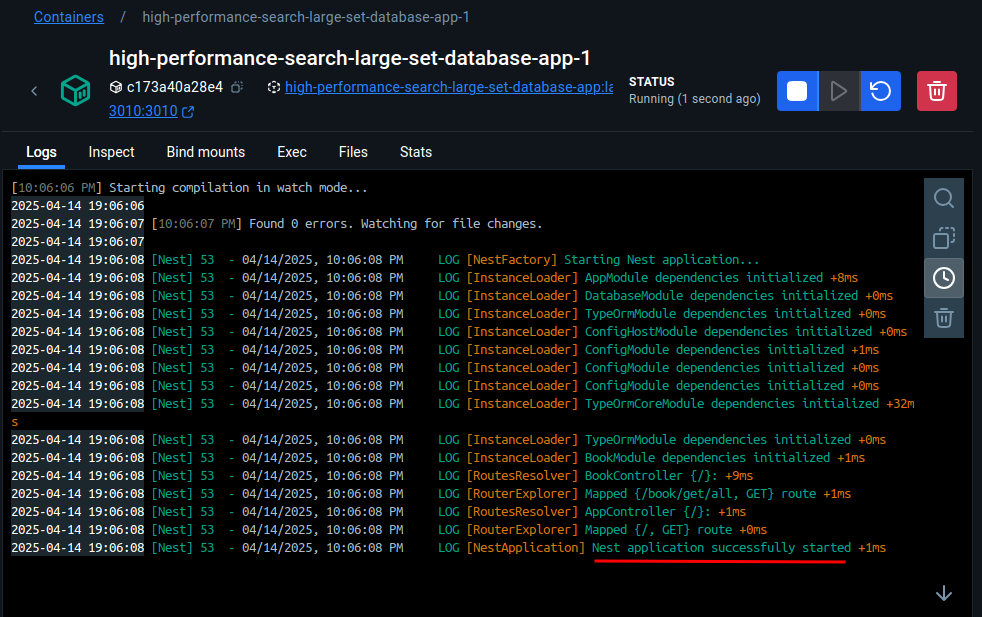
Task: Delete the container with red trash button
Action: click(x=936, y=91)
